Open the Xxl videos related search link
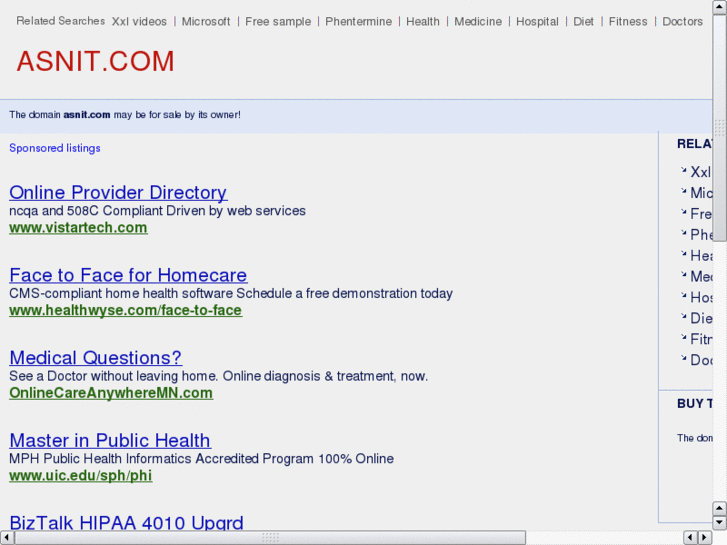Screen dimensions: 727x545 coord(139,21)
